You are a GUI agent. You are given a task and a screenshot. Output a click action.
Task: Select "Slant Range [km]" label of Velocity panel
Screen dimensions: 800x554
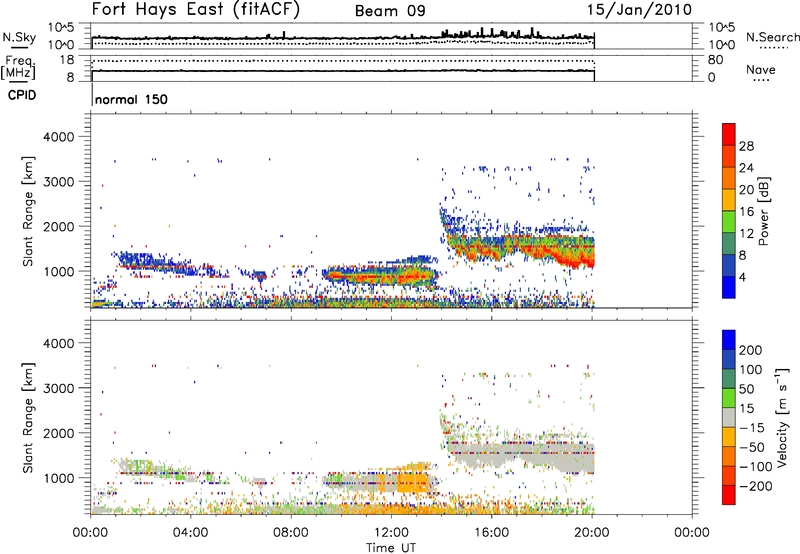tap(28, 418)
